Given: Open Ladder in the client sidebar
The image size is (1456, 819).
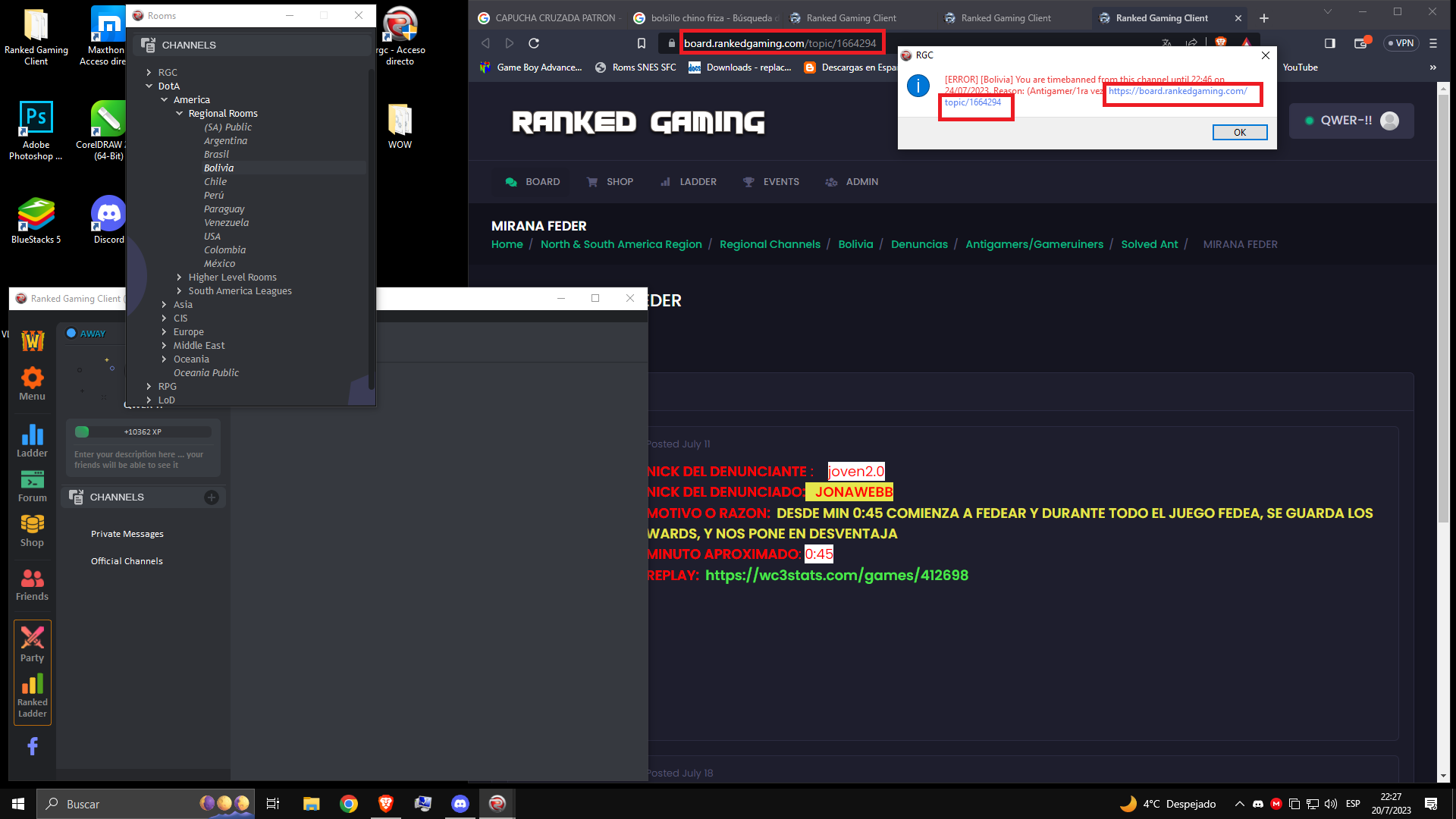Looking at the screenshot, I should tap(32, 441).
